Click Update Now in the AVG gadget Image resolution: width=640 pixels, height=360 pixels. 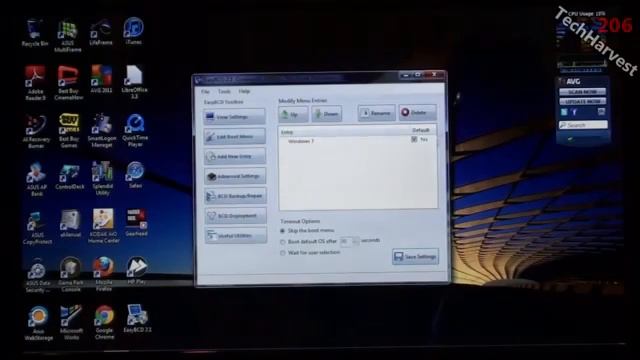pyautogui.click(x=582, y=101)
